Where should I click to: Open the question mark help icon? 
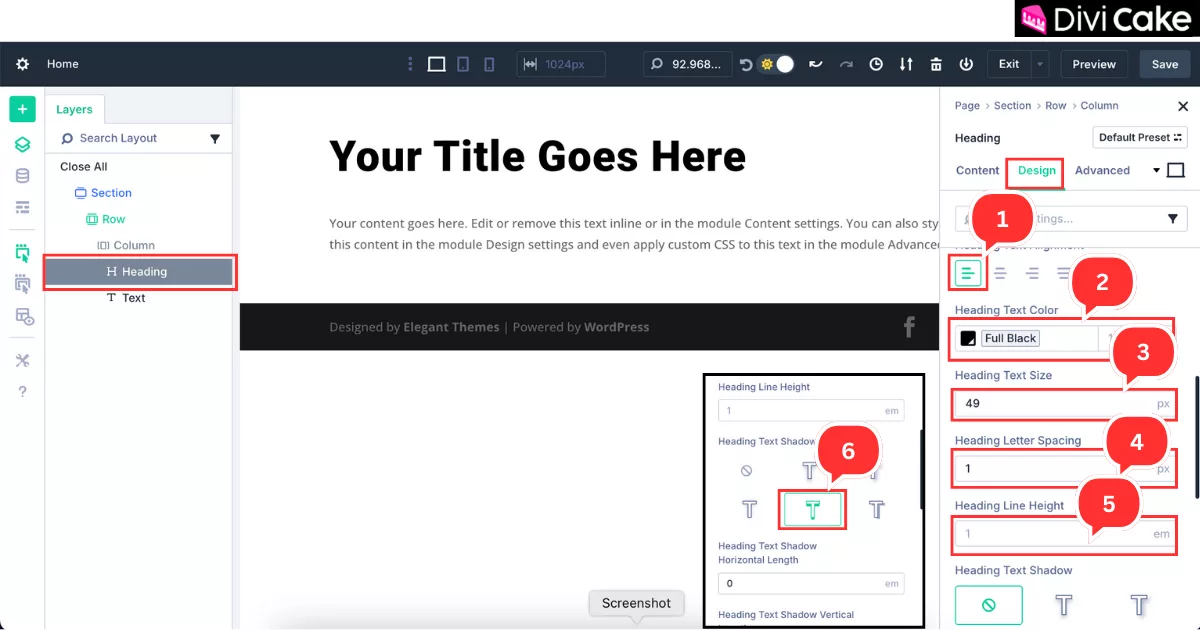click(x=22, y=391)
